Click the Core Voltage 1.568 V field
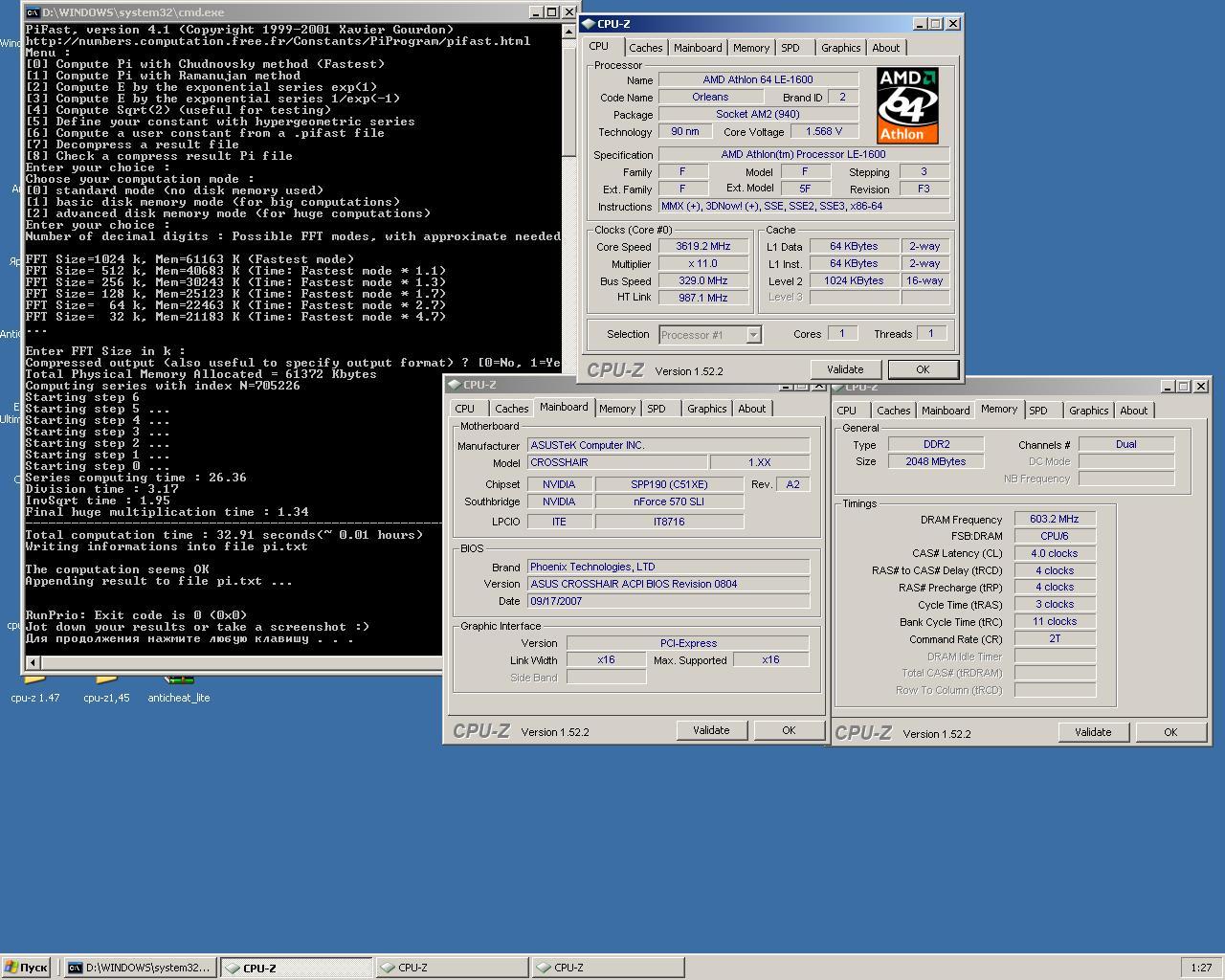 coord(824,131)
